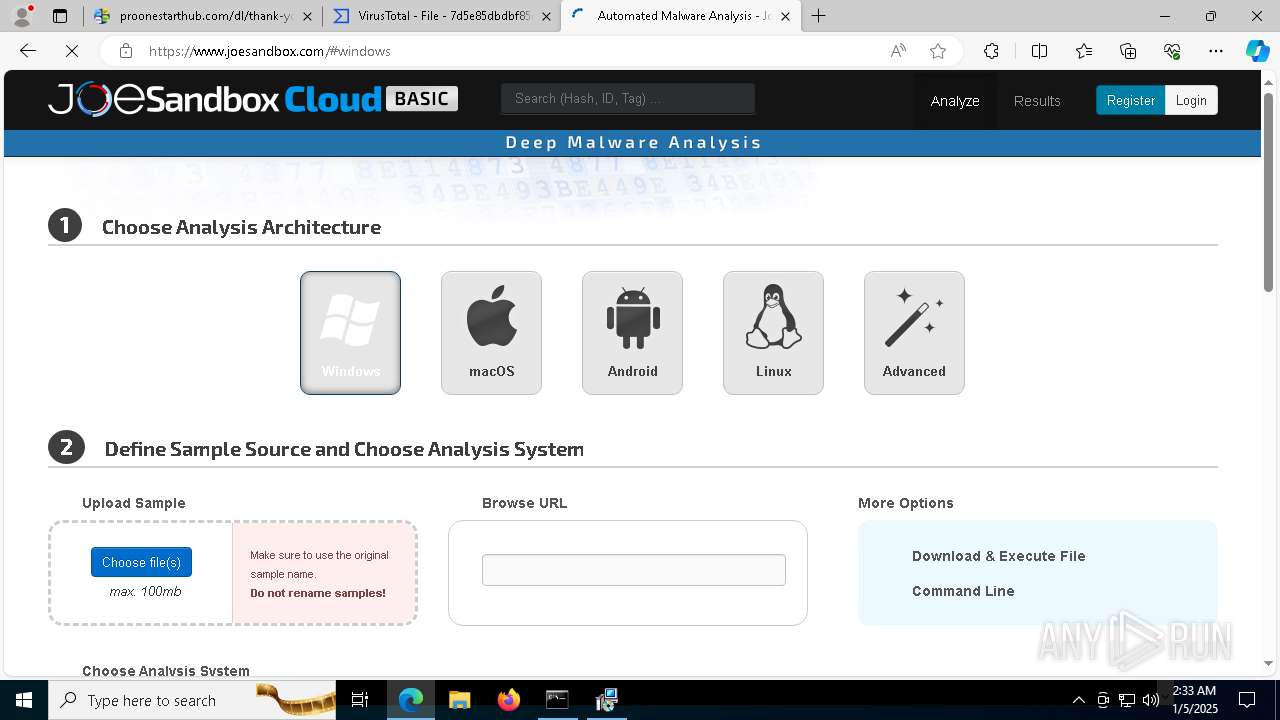Open the Results navigation item
Image resolution: width=1280 pixels, height=720 pixels.
coord(1037,101)
